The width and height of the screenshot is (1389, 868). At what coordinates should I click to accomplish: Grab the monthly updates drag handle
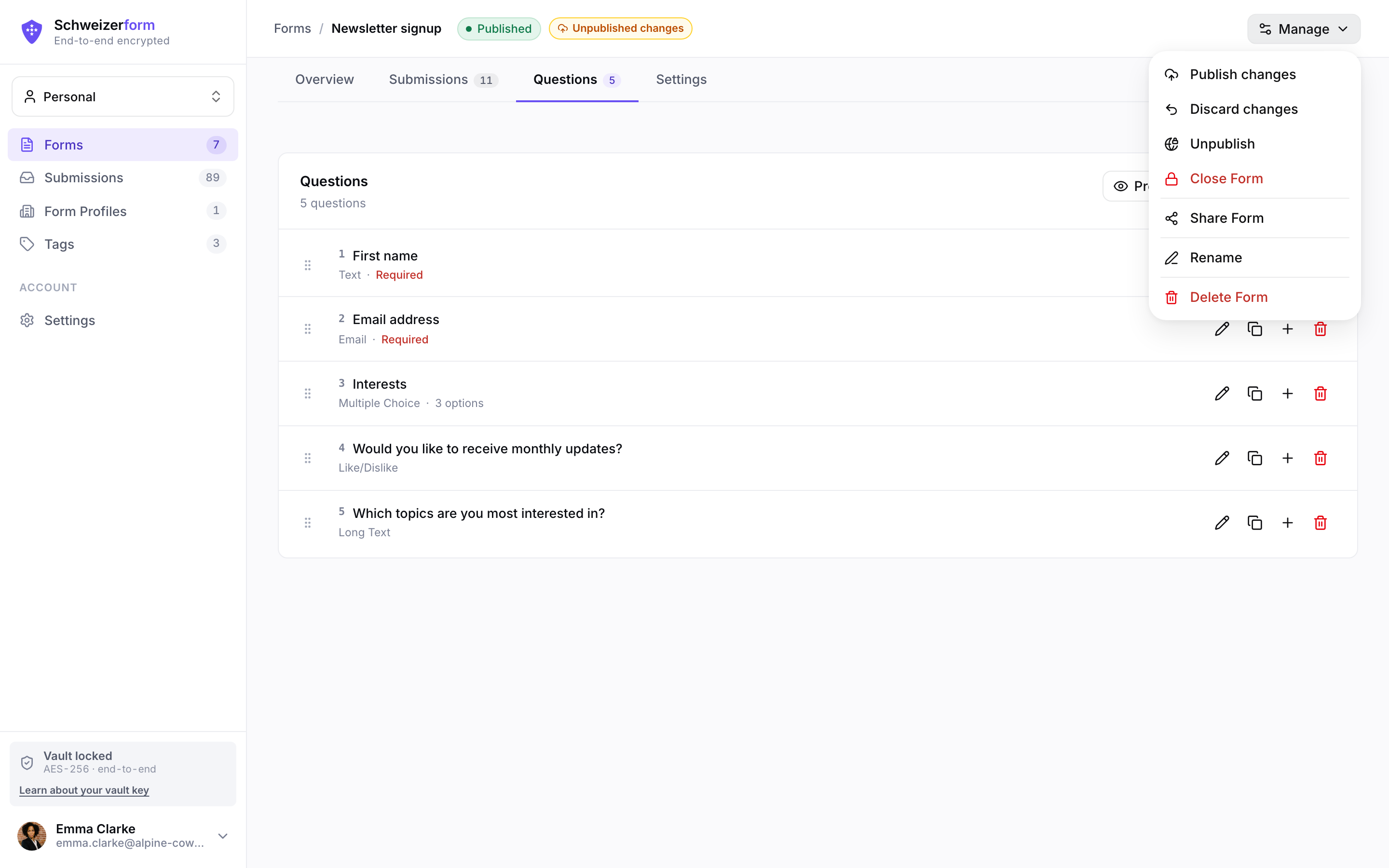point(308,458)
